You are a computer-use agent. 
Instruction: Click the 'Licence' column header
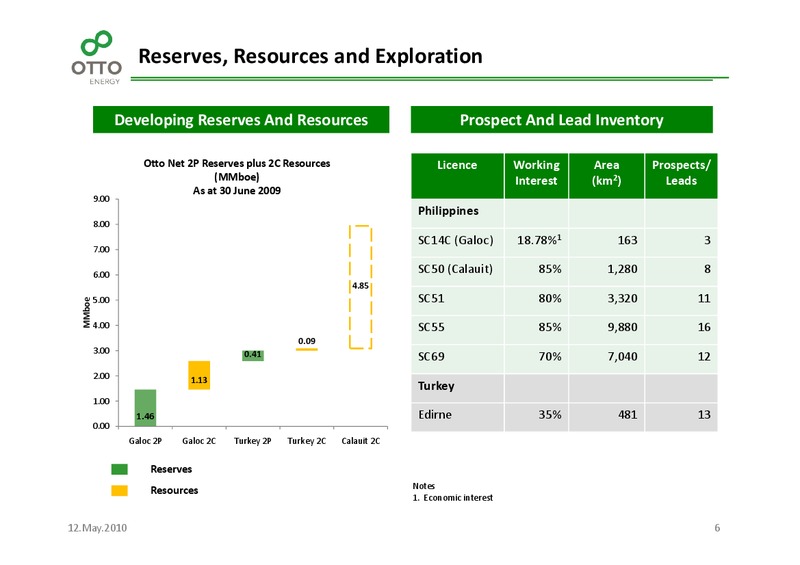point(457,176)
